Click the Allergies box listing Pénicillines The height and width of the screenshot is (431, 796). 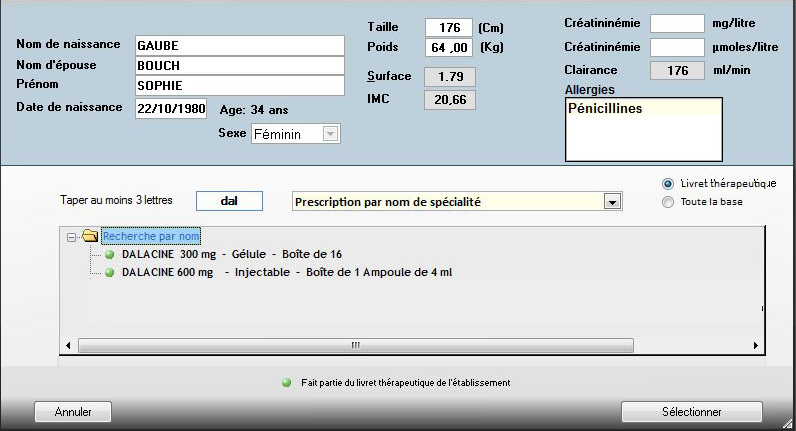(x=644, y=129)
